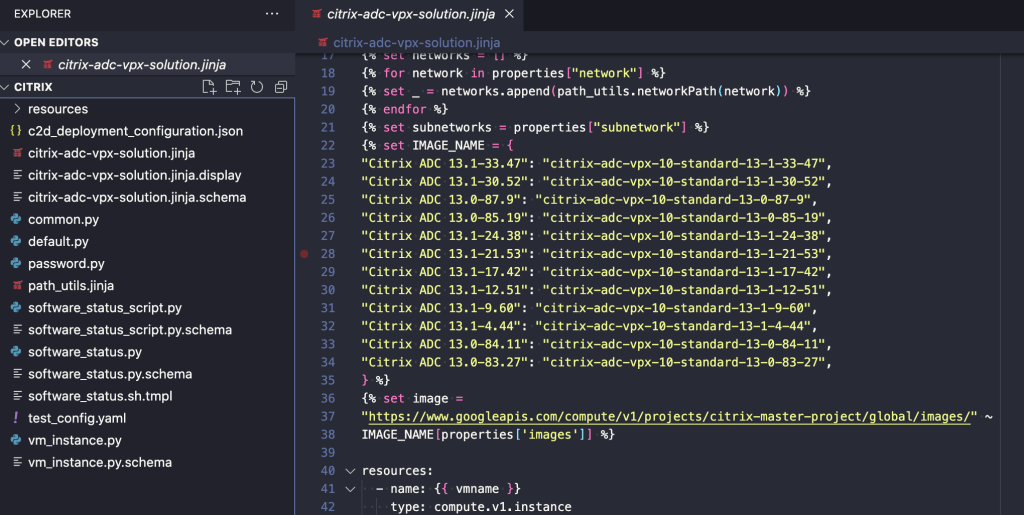Open c2d_deployment_configuration.json file
The image size is (1024, 515).
(135, 131)
